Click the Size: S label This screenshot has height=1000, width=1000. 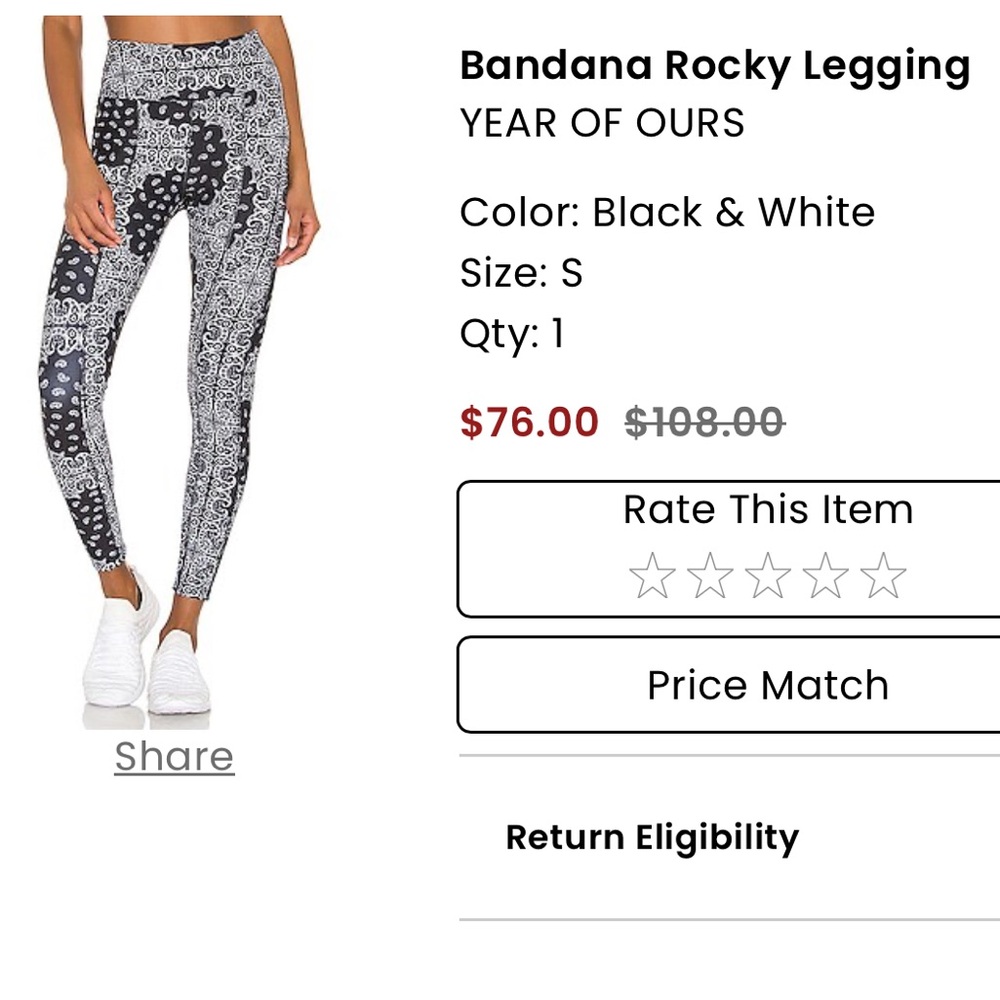click(x=520, y=271)
